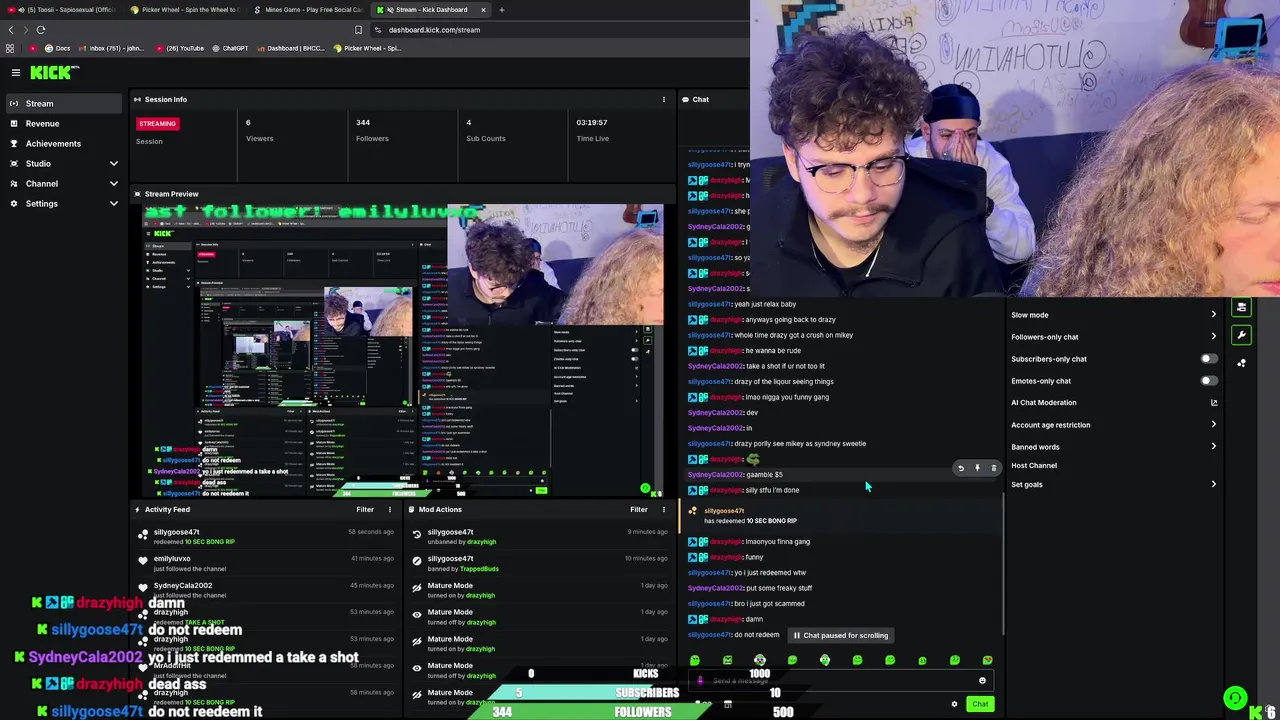Click SydneyCala2002 entry in Activity Feed
Screen dimensions: 1280x720
click(x=266, y=590)
